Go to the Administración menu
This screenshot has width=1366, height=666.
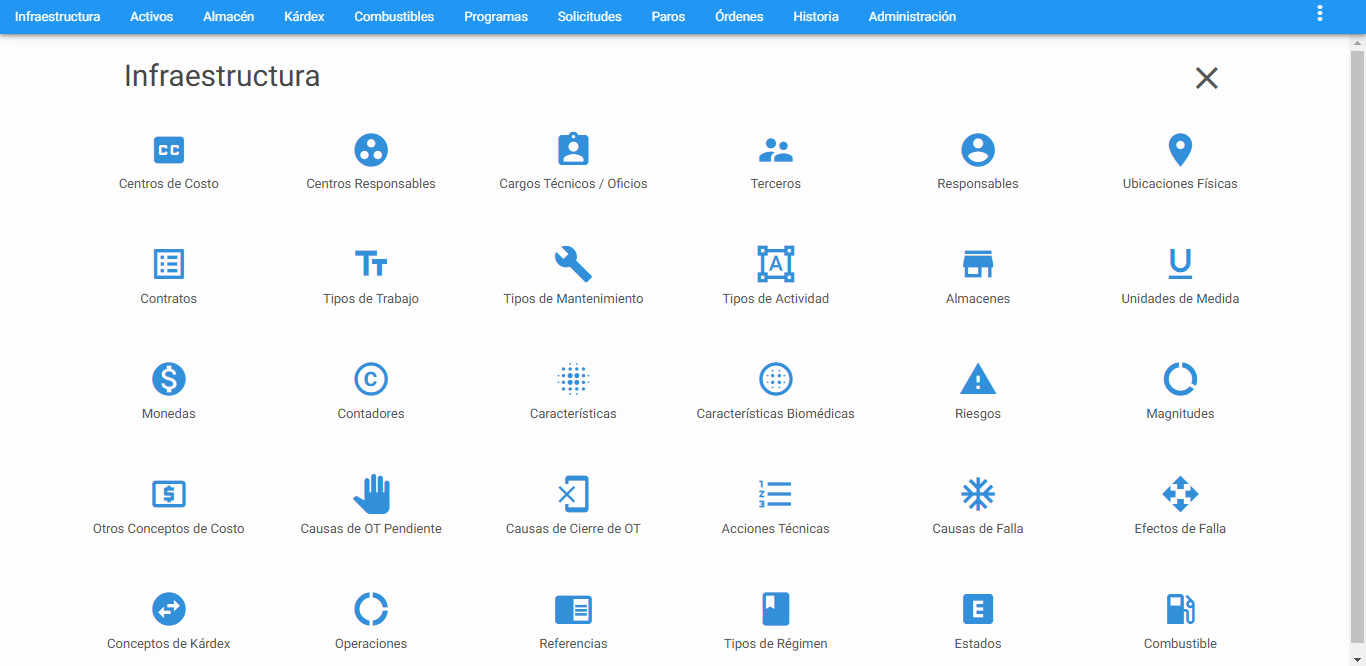pos(912,17)
